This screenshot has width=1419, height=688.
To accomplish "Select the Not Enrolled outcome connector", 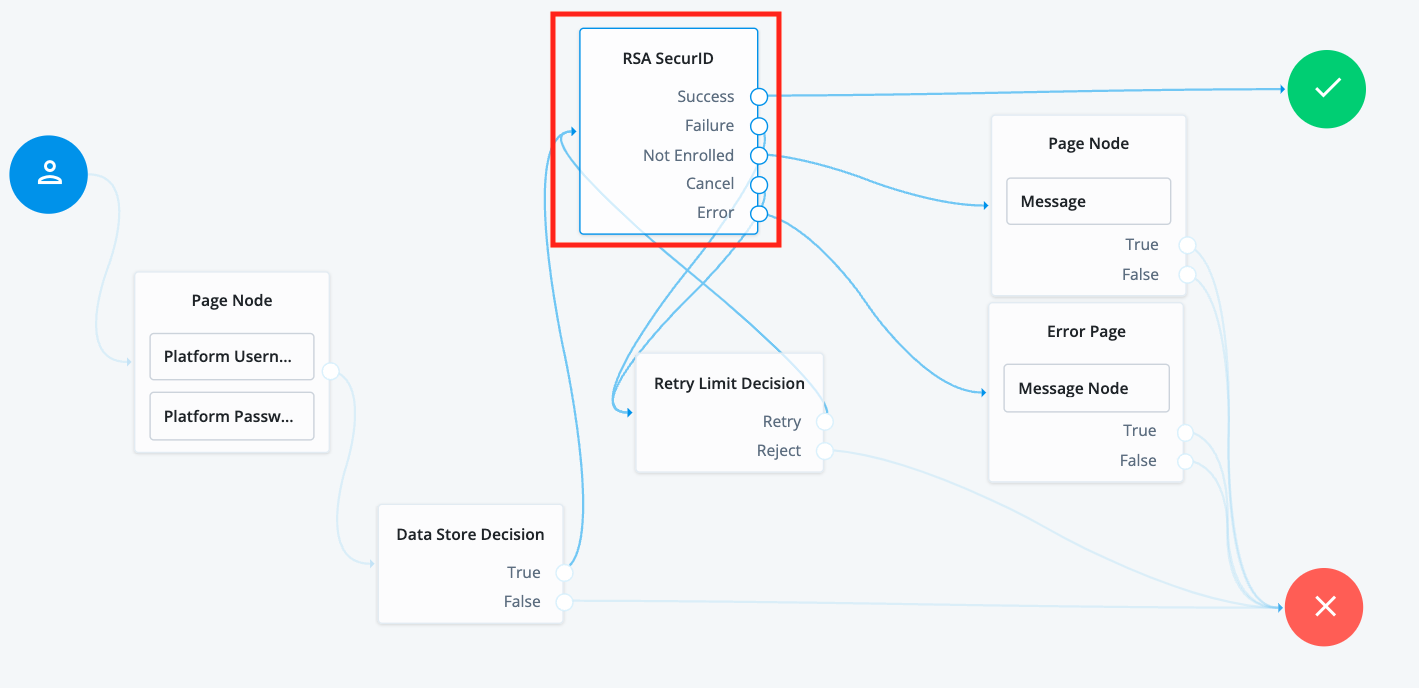I will coord(759,156).
